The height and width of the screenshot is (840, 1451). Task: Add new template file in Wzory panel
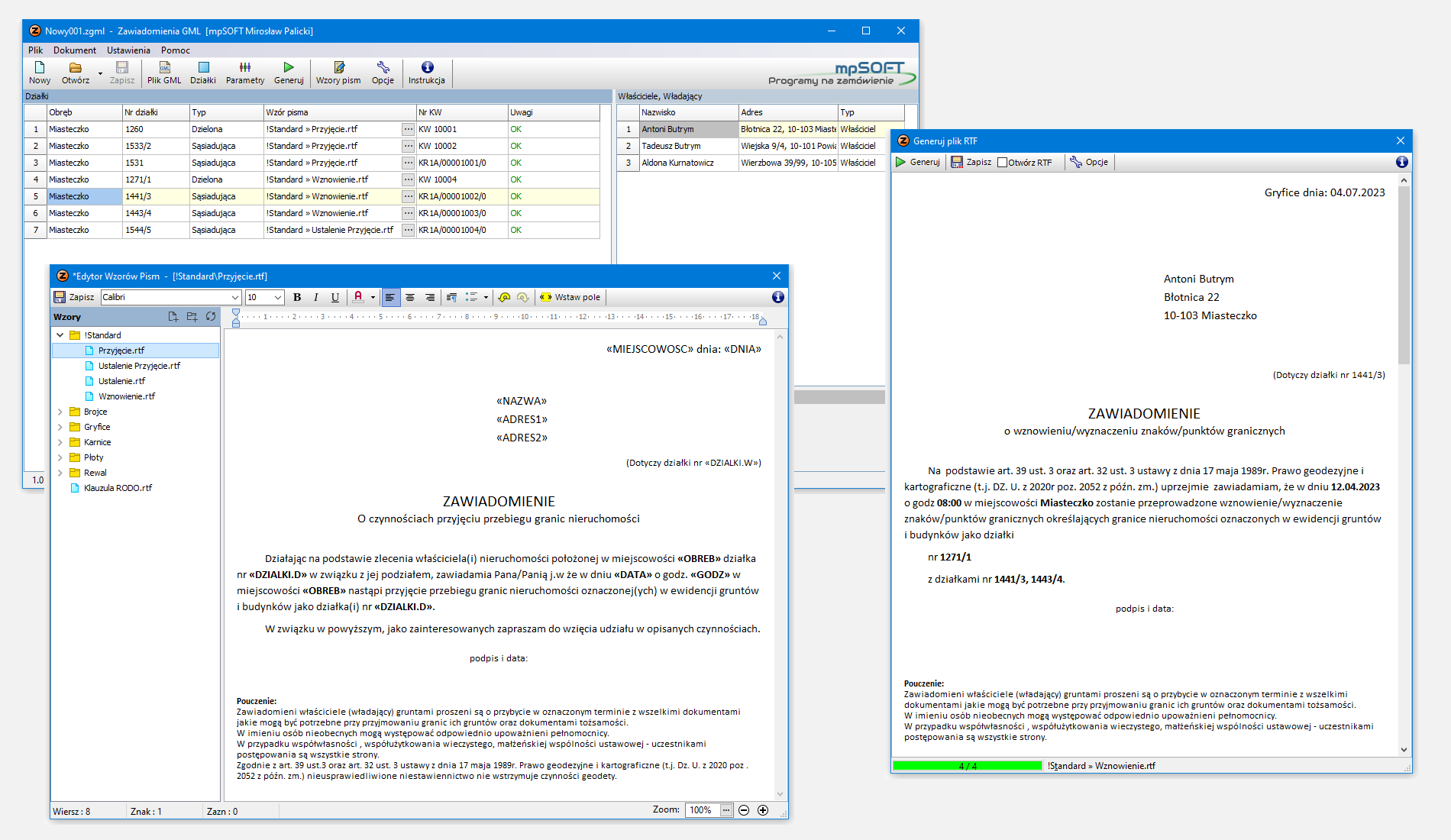[x=173, y=316]
